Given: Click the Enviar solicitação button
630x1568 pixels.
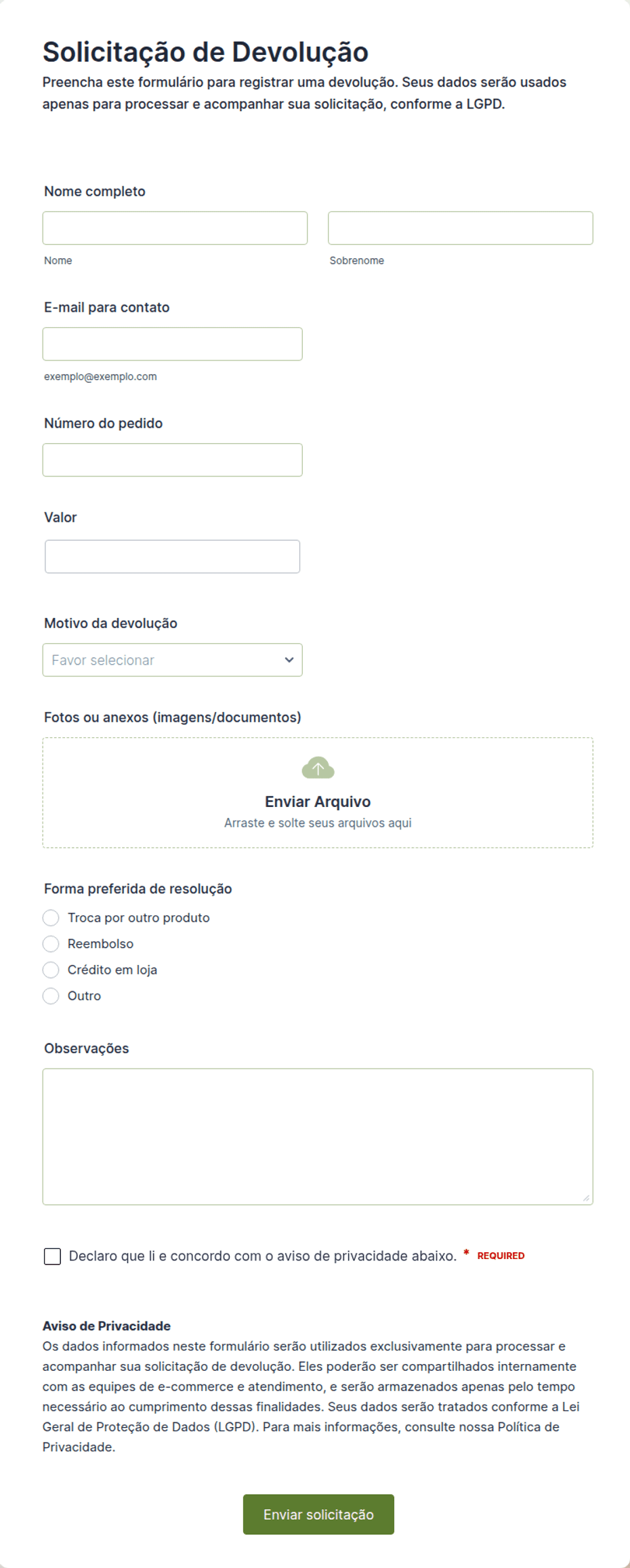Looking at the screenshot, I should (318, 1514).
